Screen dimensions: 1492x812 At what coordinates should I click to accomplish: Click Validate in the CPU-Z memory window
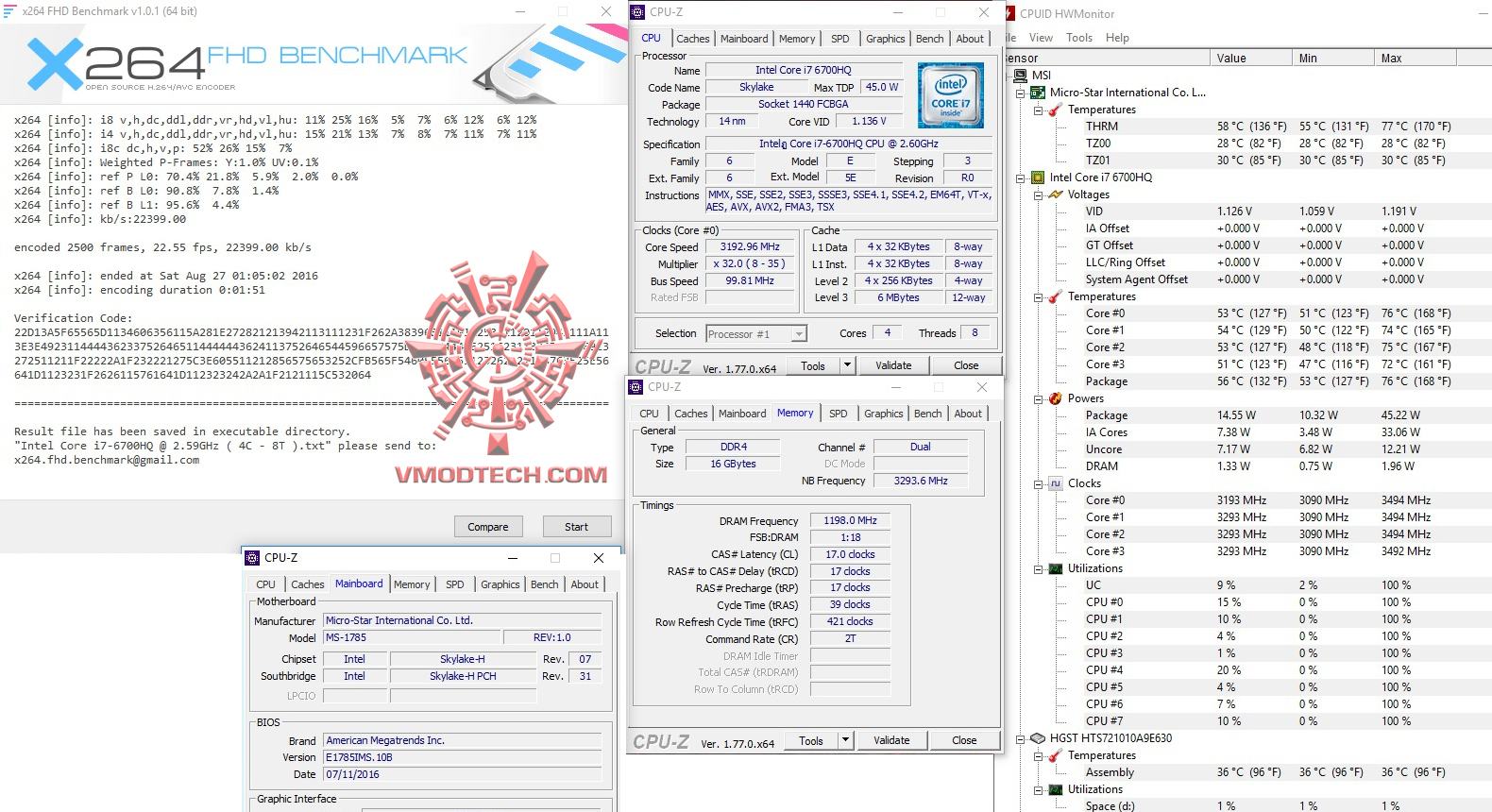click(891, 740)
